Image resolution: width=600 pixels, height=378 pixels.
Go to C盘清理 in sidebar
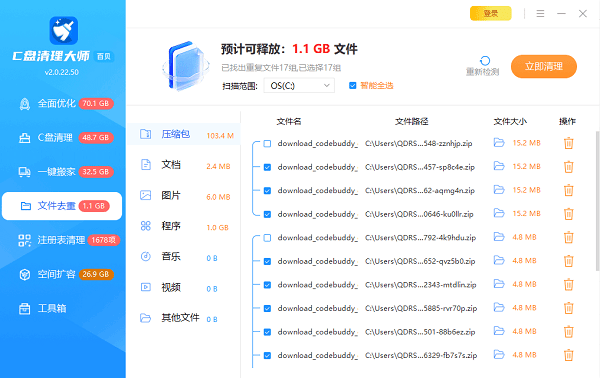click(x=62, y=138)
